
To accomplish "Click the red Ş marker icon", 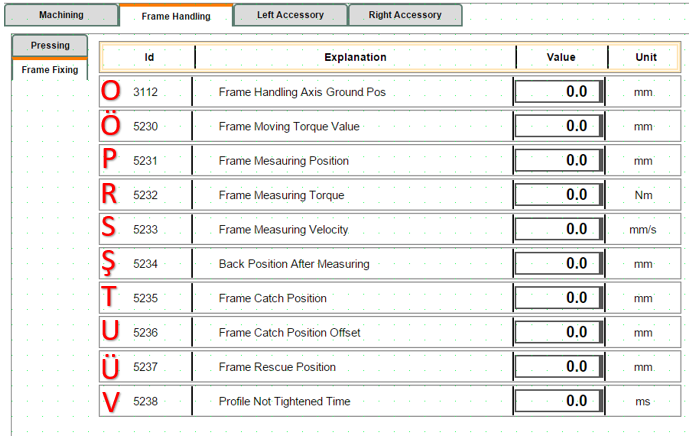I will (111, 264).
